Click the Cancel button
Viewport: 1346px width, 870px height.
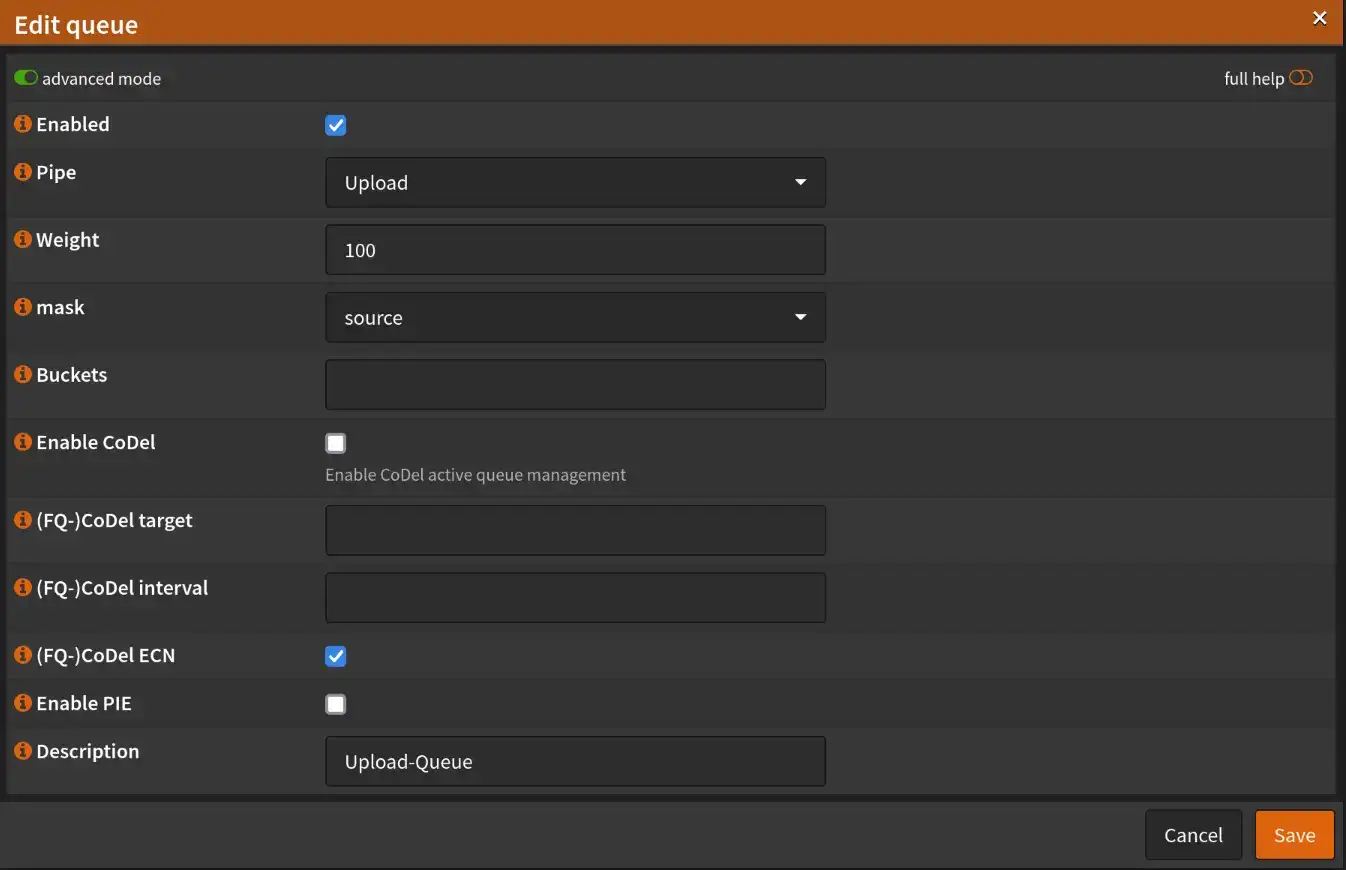[1193, 835]
